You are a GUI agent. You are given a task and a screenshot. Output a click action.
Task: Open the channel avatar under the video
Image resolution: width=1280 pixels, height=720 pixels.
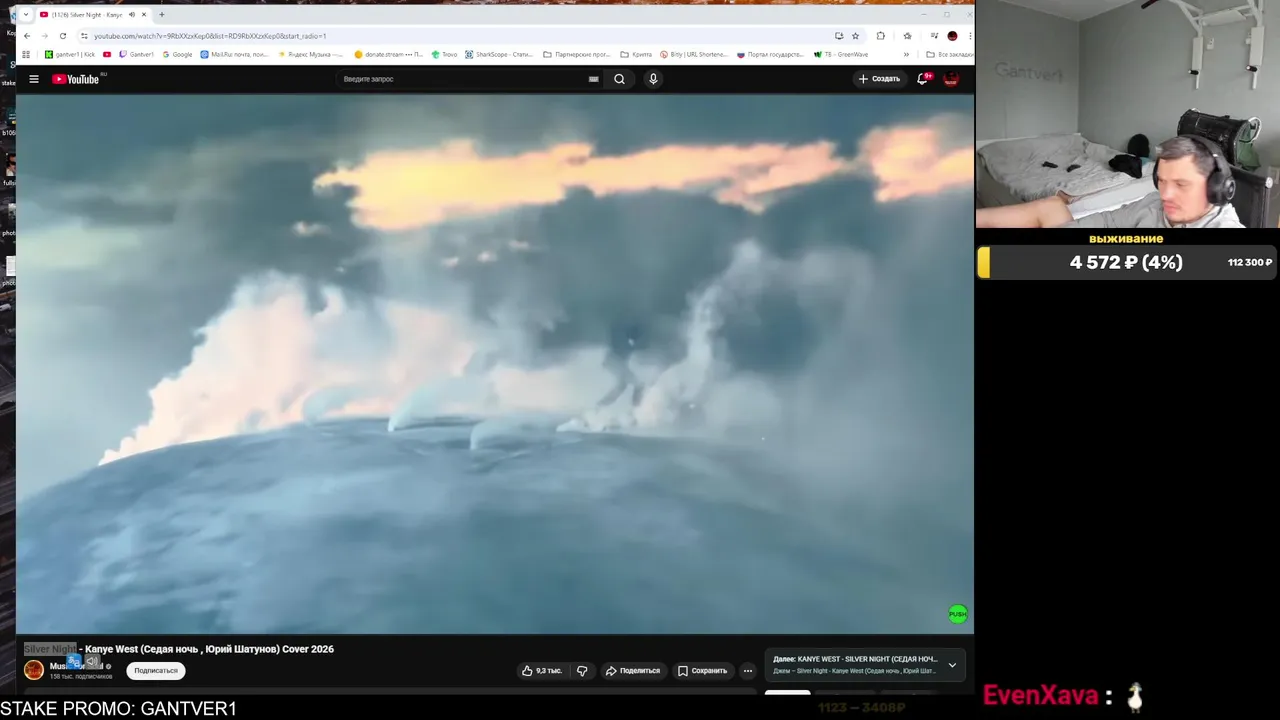click(x=34, y=670)
